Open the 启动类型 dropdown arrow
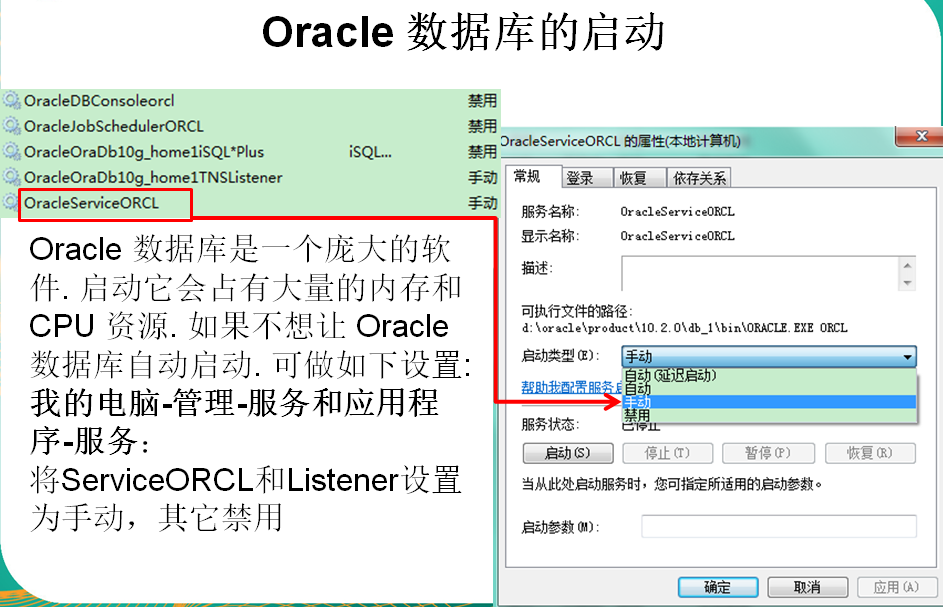This screenshot has height=607, width=943. tap(907, 357)
